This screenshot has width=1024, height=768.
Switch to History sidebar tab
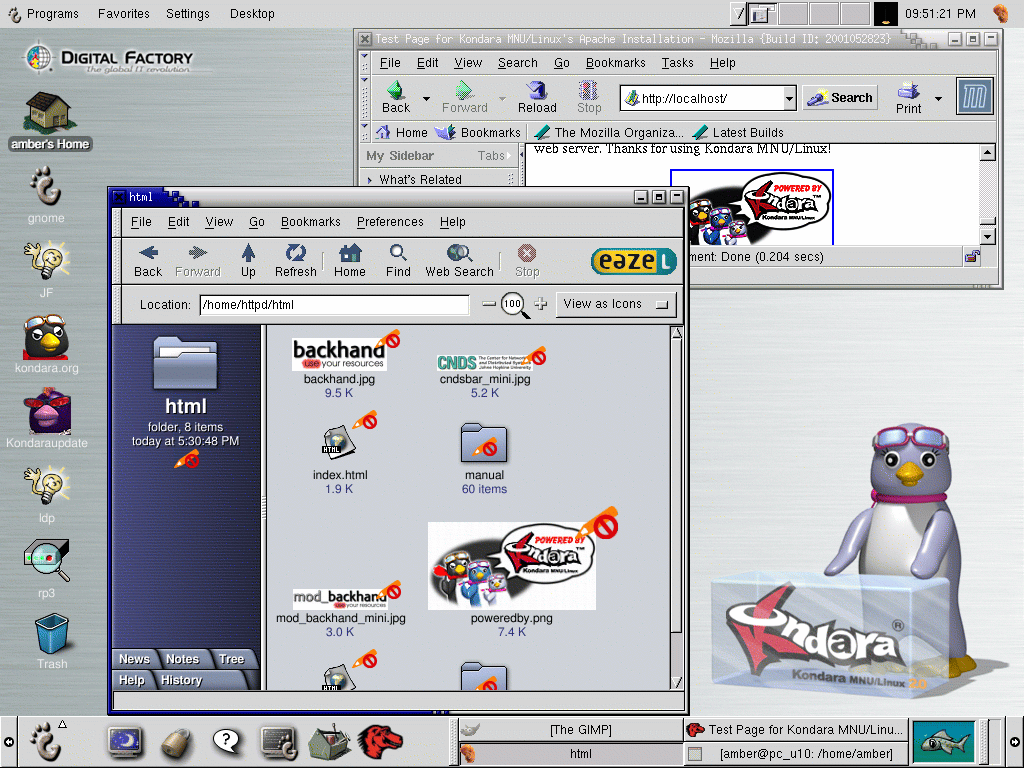tap(182, 680)
